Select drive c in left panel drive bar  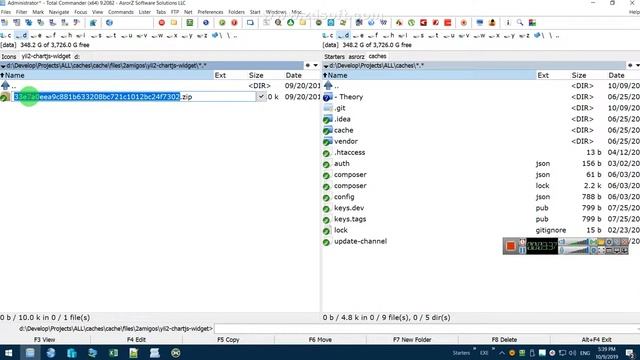coord(6,36)
